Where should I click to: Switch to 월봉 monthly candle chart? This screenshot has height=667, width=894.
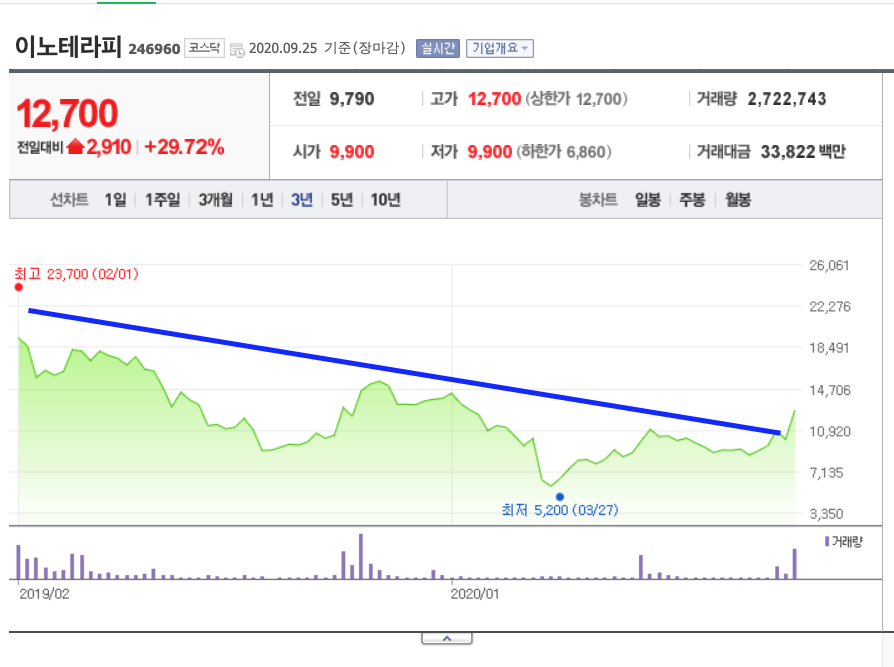(x=738, y=200)
